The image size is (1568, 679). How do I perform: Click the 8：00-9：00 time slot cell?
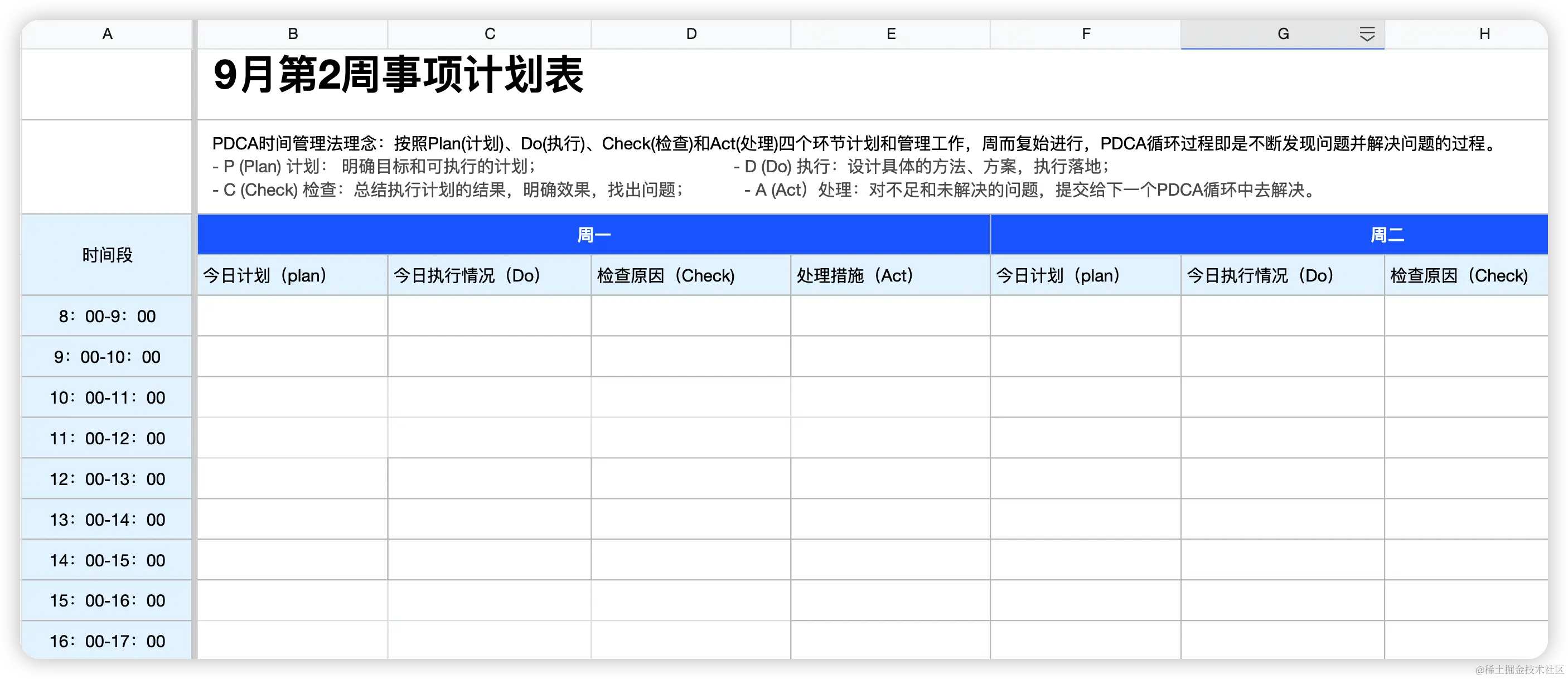coord(107,317)
